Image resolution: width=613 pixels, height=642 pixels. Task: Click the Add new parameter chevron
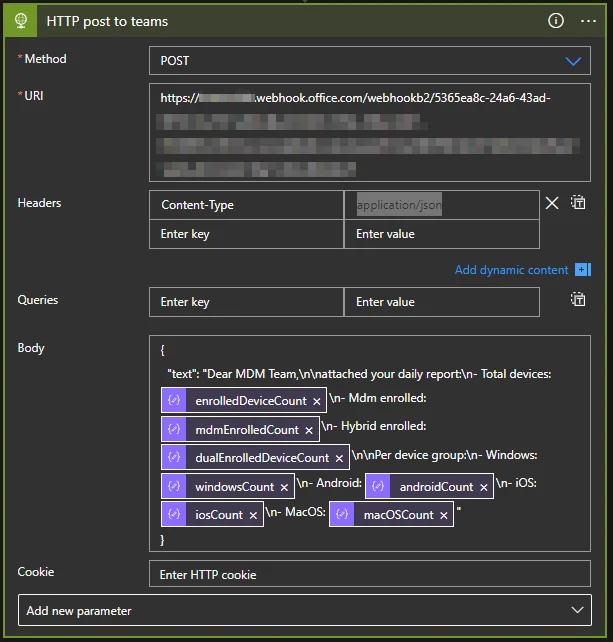click(577, 610)
